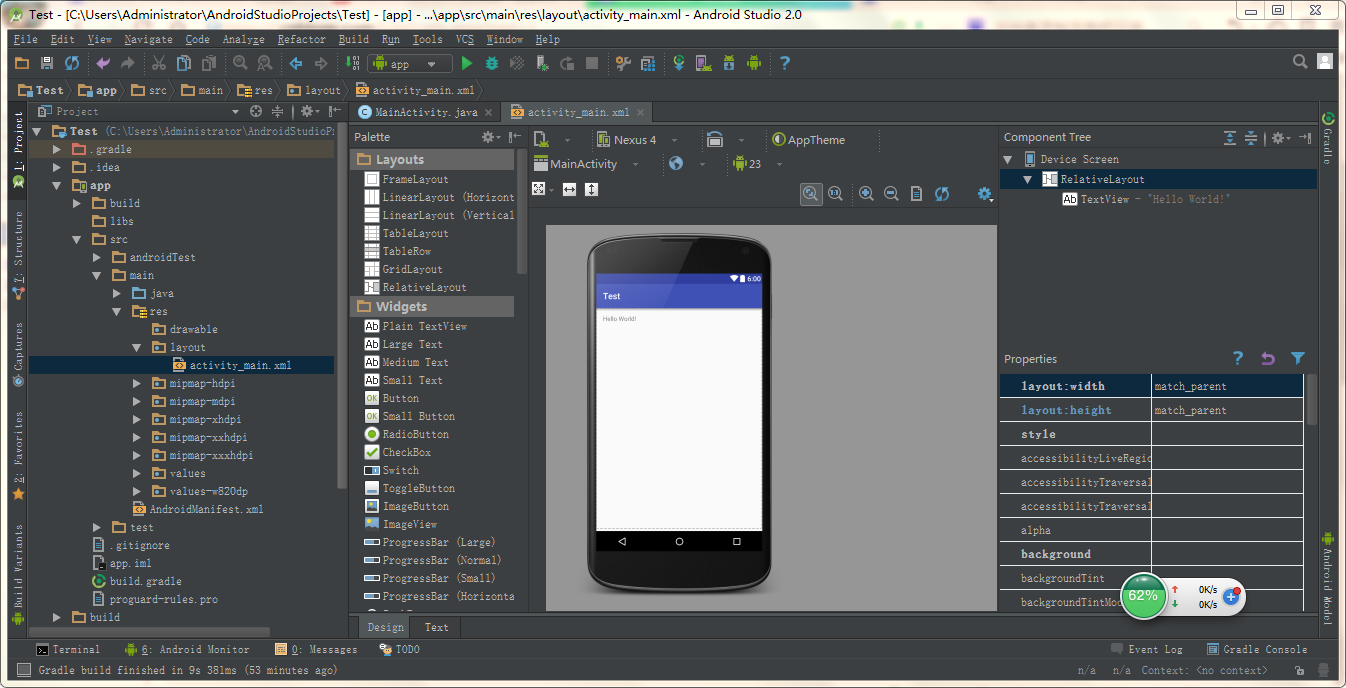Open the Refactor menu

coord(301,39)
